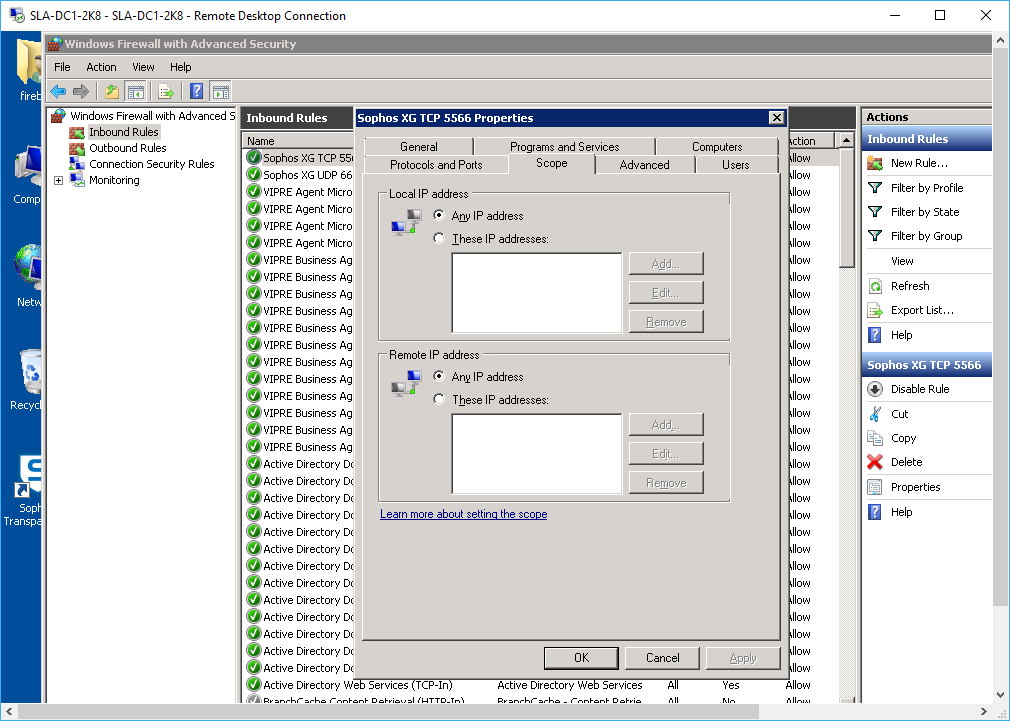Screen dimensions: 1010x721
Task: Sort rules by the Name column header
Action: pyautogui.click(x=299, y=140)
